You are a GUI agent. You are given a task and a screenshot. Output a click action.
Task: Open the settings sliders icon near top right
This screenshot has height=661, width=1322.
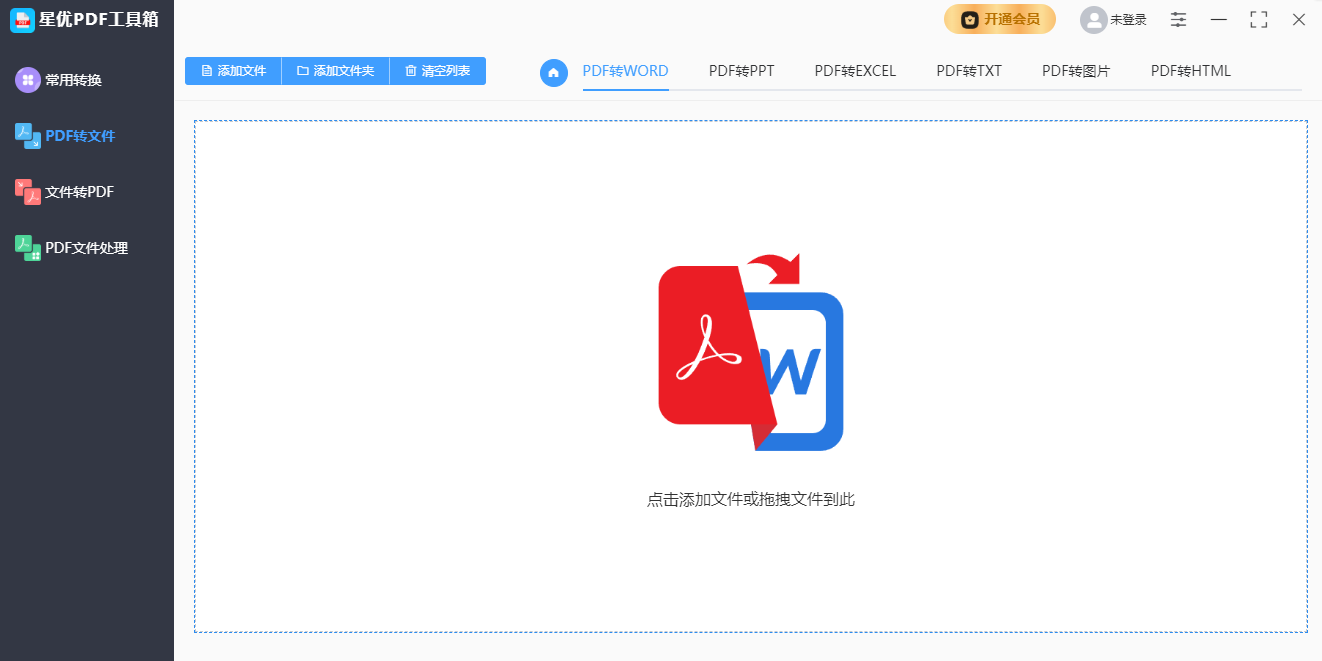[1178, 19]
